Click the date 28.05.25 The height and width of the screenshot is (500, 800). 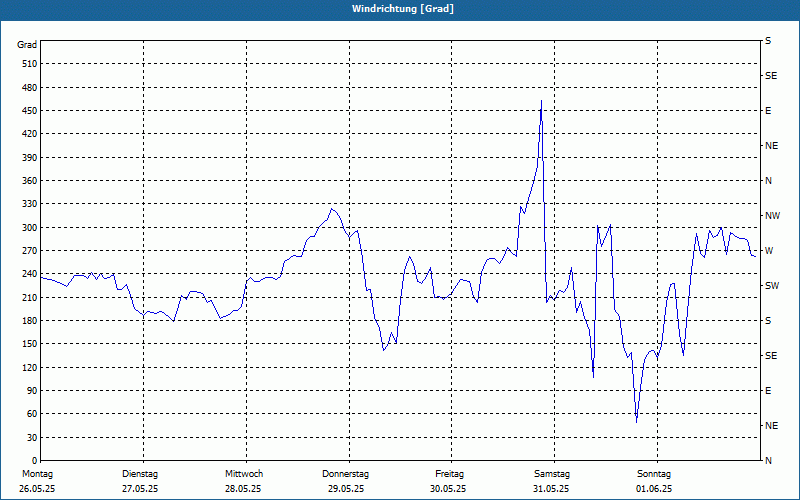point(243,489)
